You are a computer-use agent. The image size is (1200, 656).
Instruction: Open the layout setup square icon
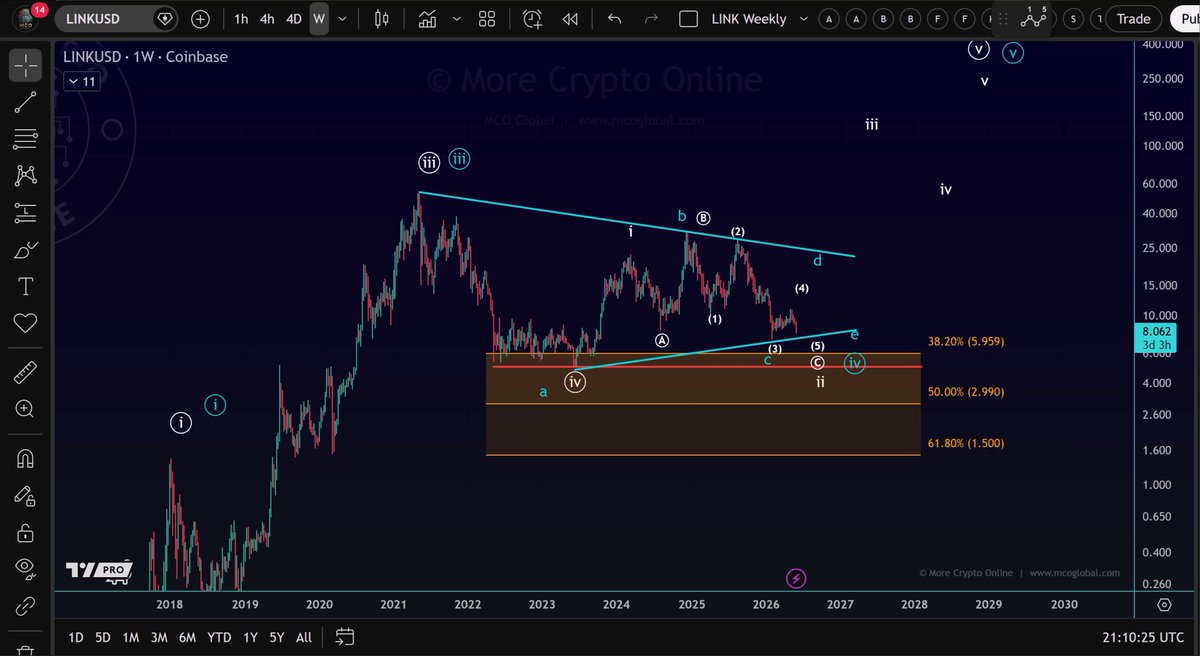coord(688,19)
